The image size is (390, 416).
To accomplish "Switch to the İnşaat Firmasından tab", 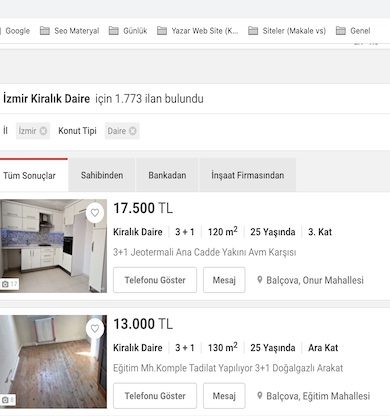I will (x=248, y=175).
